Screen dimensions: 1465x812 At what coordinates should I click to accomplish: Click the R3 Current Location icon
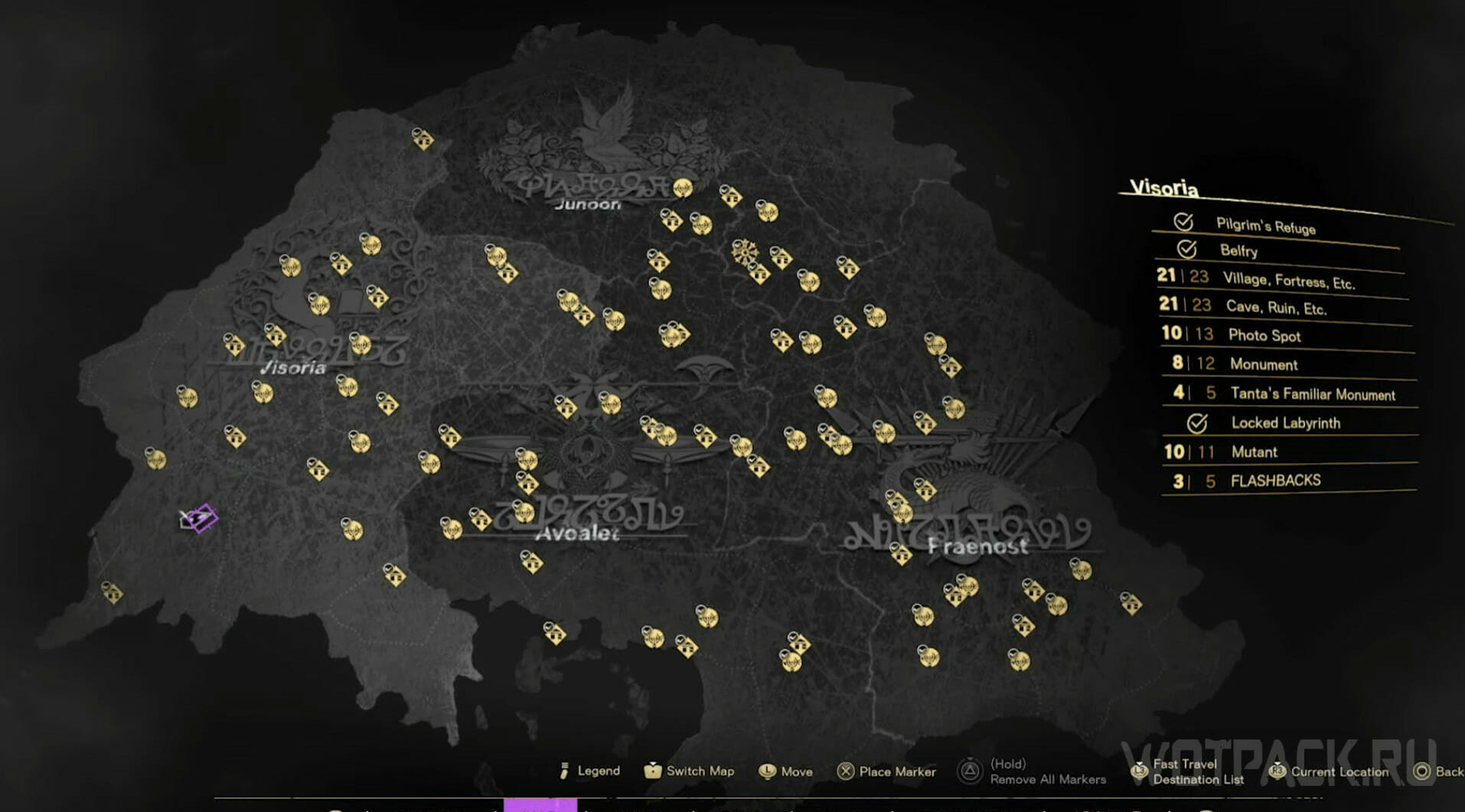1277,771
